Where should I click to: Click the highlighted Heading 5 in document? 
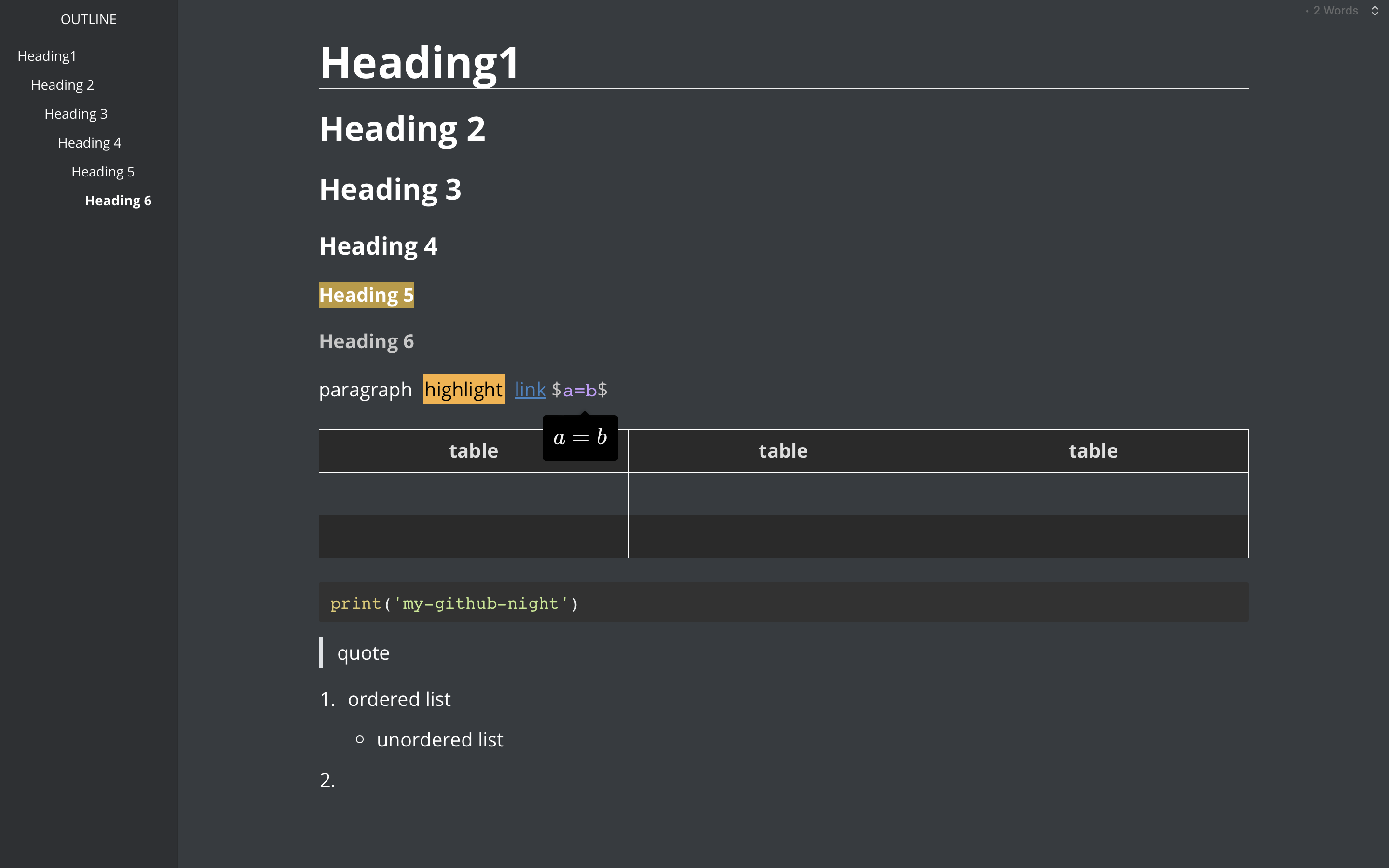pyautogui.click(x=366, y=295)
